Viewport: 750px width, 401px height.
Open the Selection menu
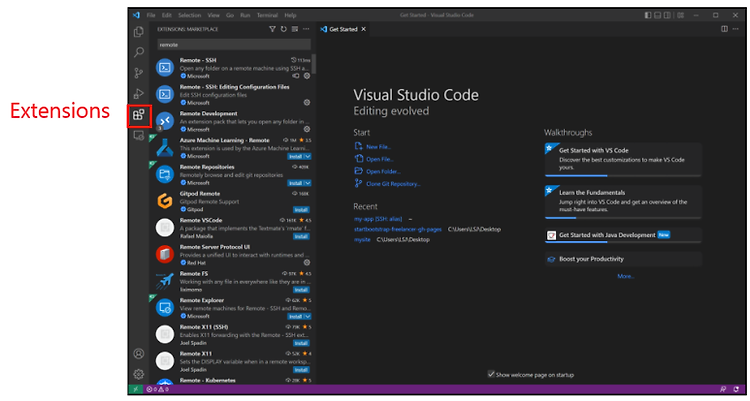pos(189,15)
